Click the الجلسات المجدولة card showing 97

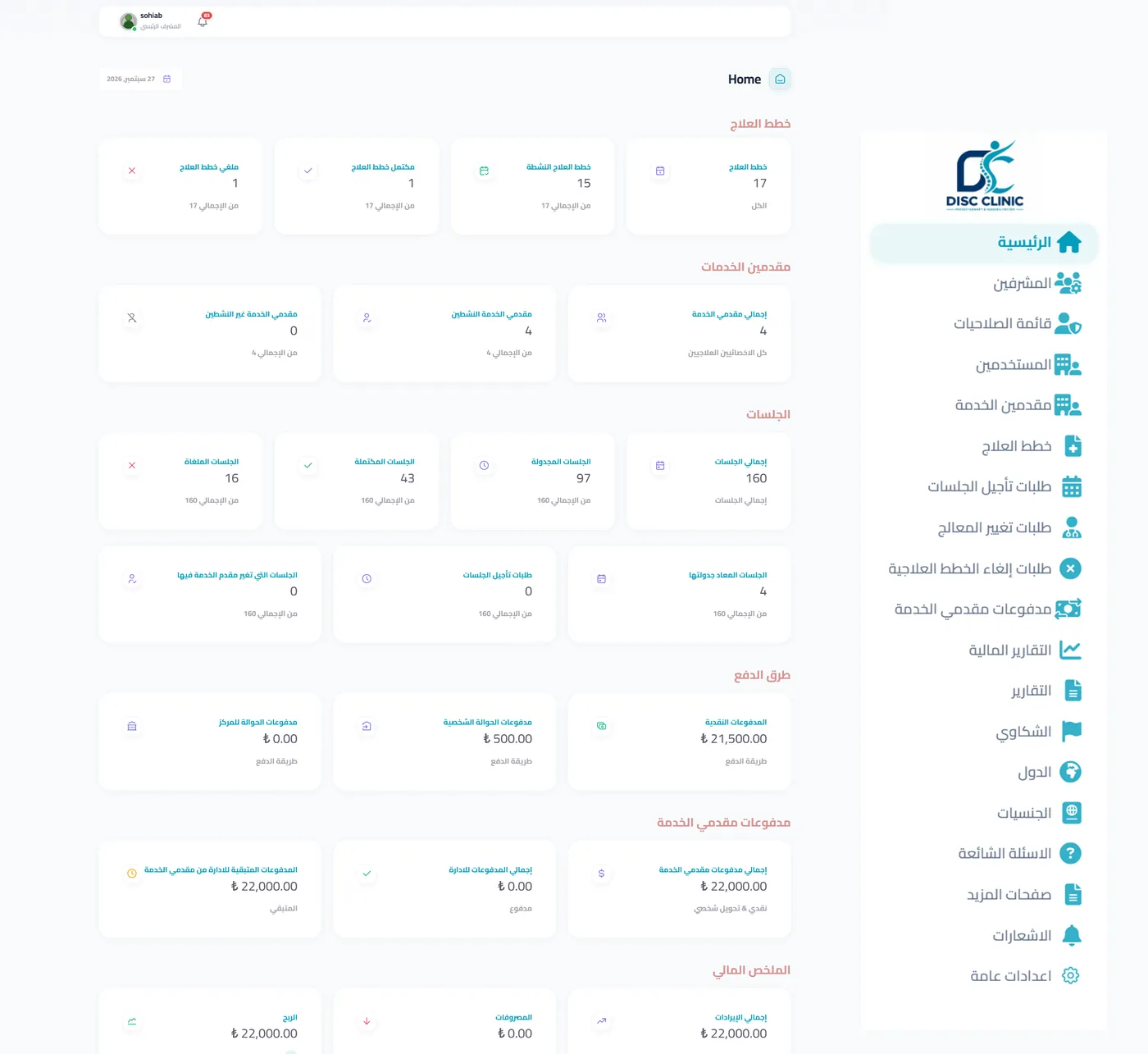pyautogui.click(x=532, y=481)
